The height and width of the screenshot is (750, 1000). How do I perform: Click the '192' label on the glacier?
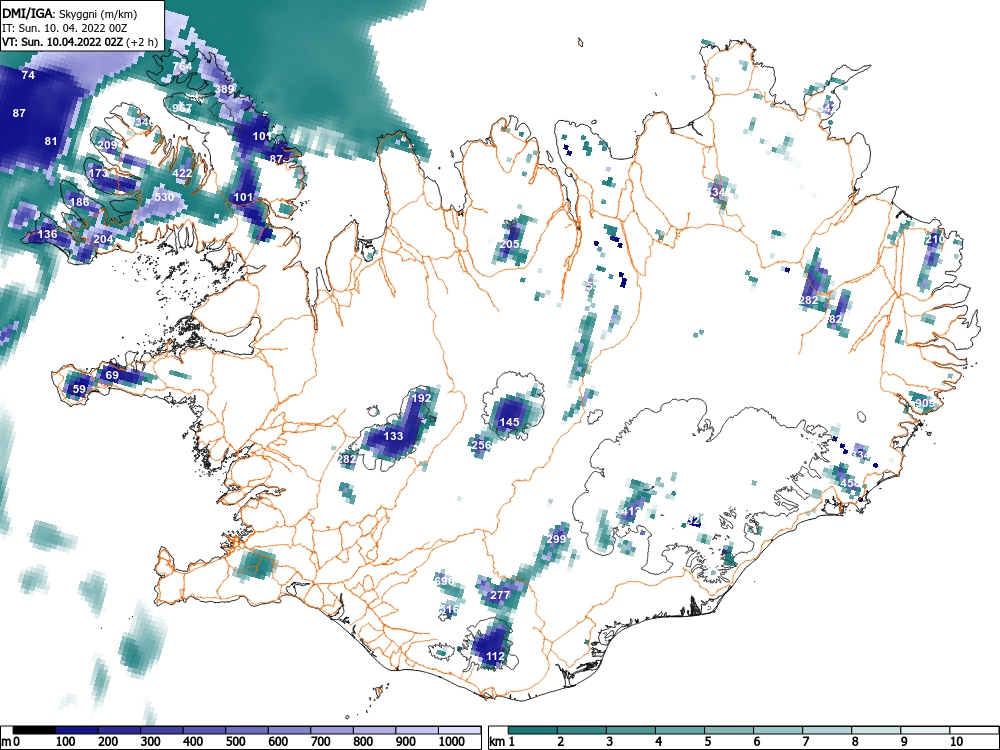pyautogui.click(x=421, y=398)
